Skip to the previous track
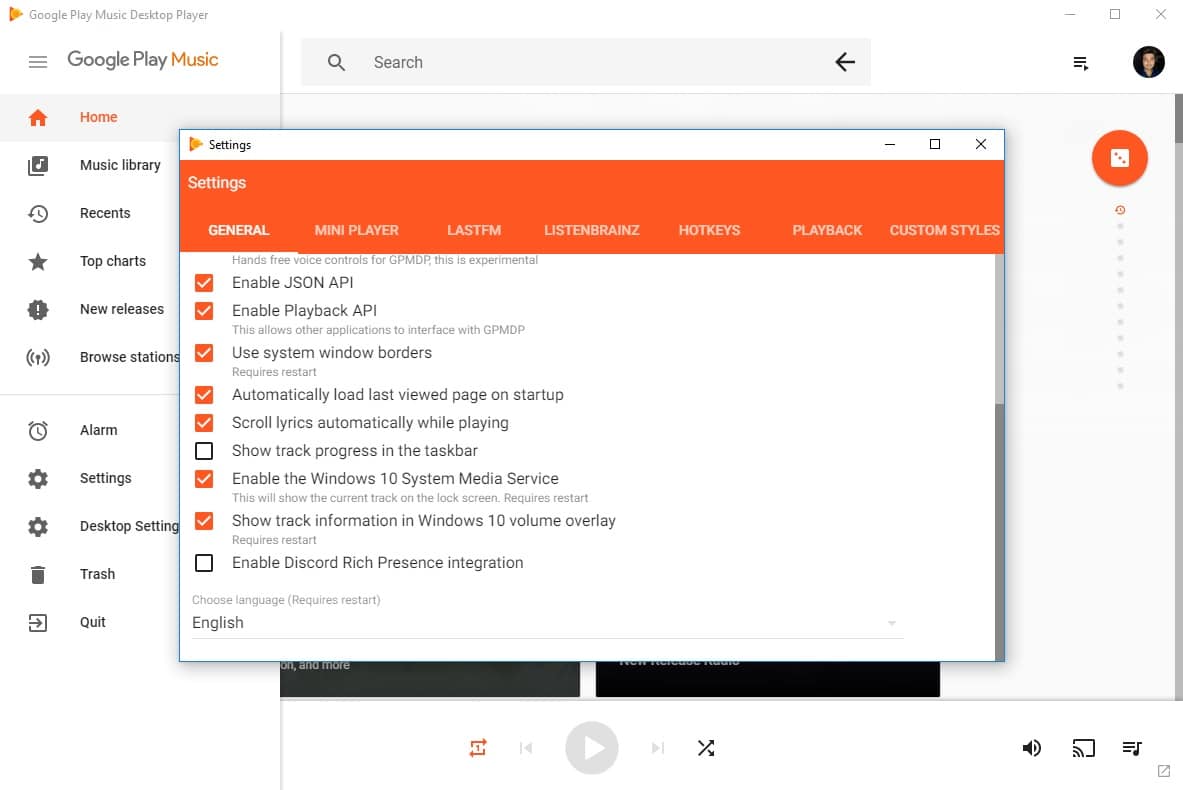The width and height of the screenshot is (1183, 790). 526,748
